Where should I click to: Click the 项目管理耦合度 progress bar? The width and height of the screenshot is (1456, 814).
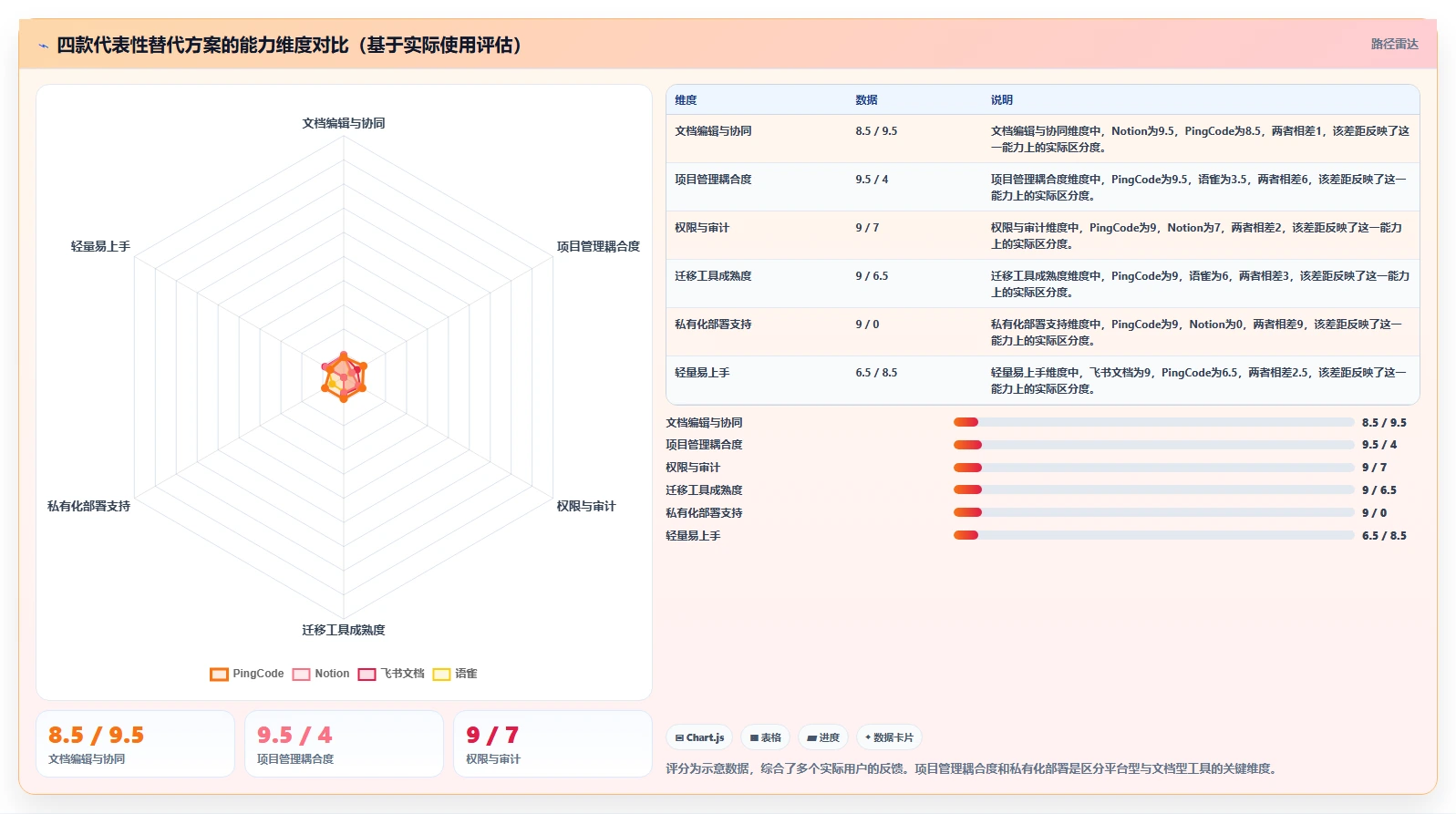[x=1153, y=445]
